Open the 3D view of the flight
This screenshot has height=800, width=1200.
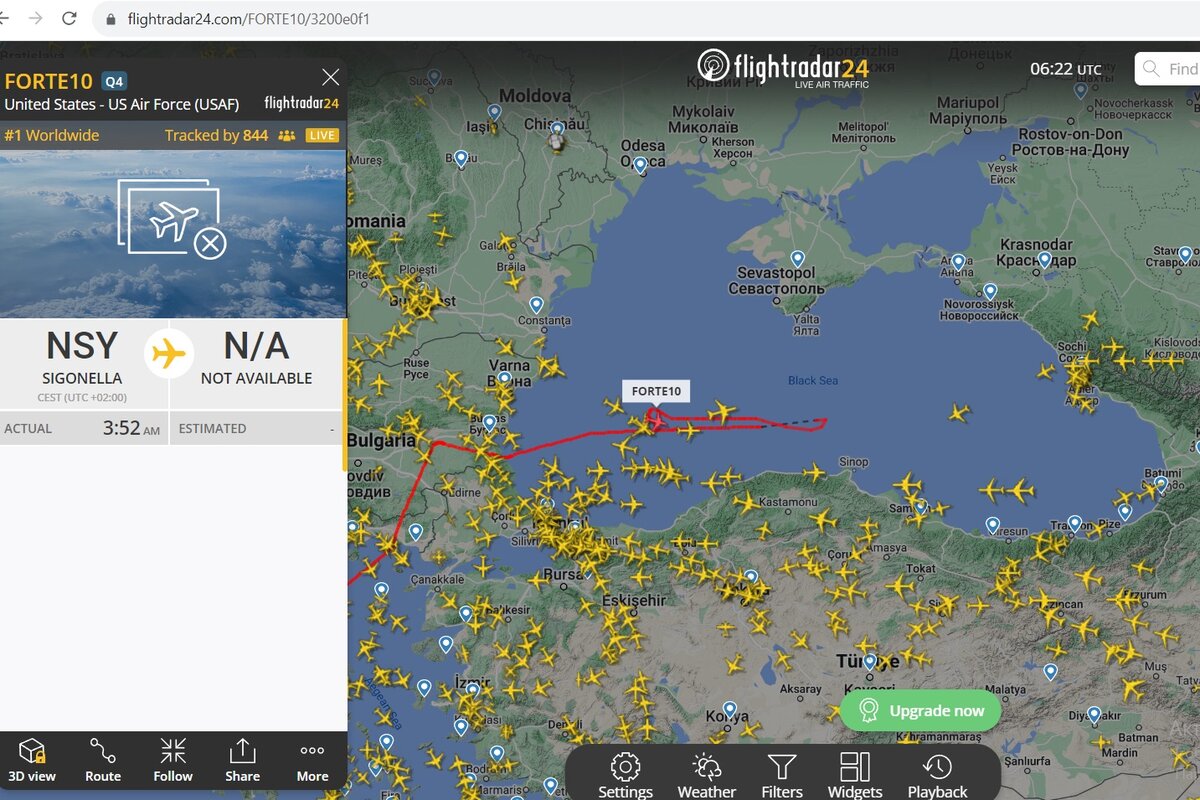pos(32,760)
